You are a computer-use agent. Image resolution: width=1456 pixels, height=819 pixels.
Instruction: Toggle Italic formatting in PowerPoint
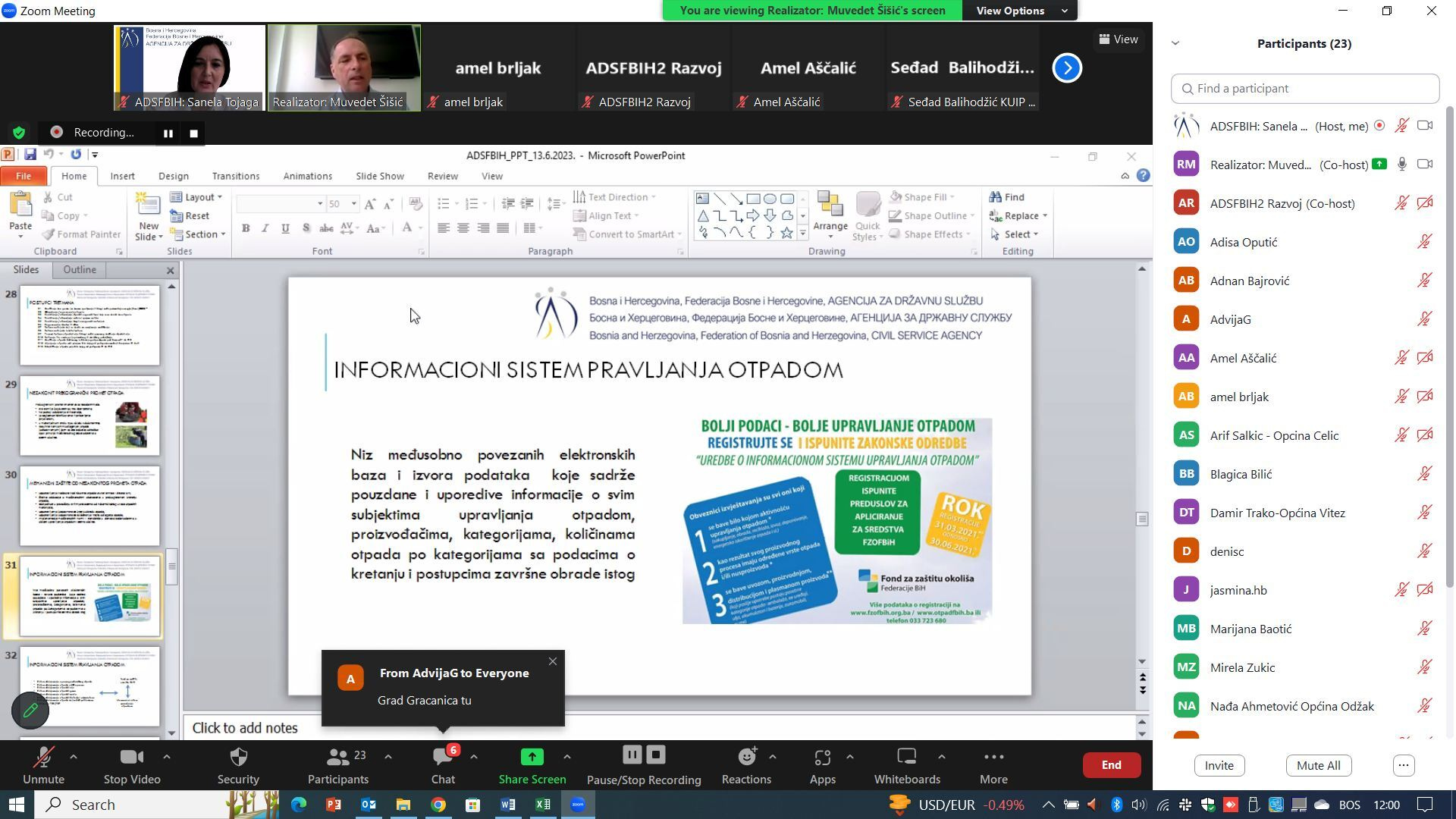[265, 228]
